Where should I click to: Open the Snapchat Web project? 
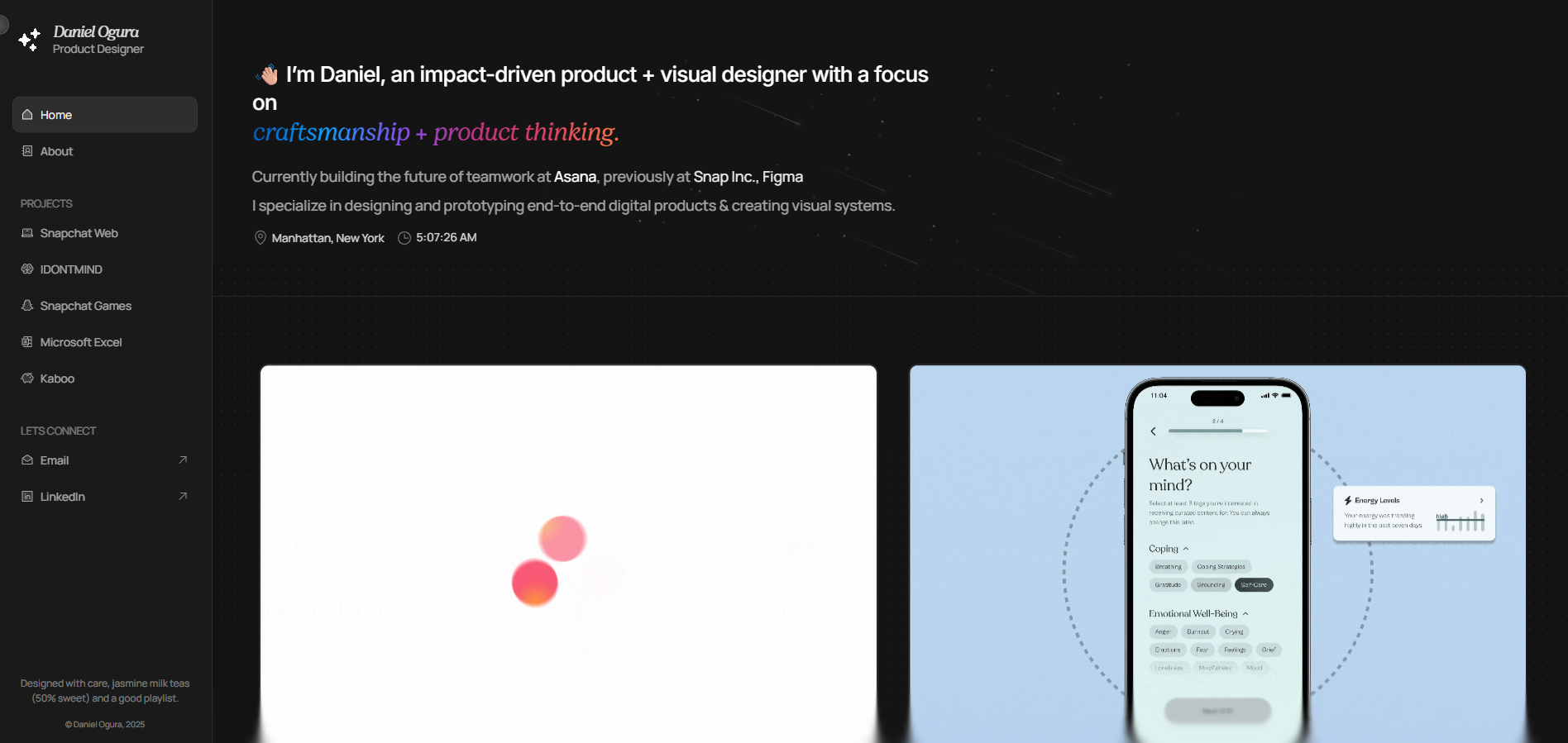[x=79, y=233]
